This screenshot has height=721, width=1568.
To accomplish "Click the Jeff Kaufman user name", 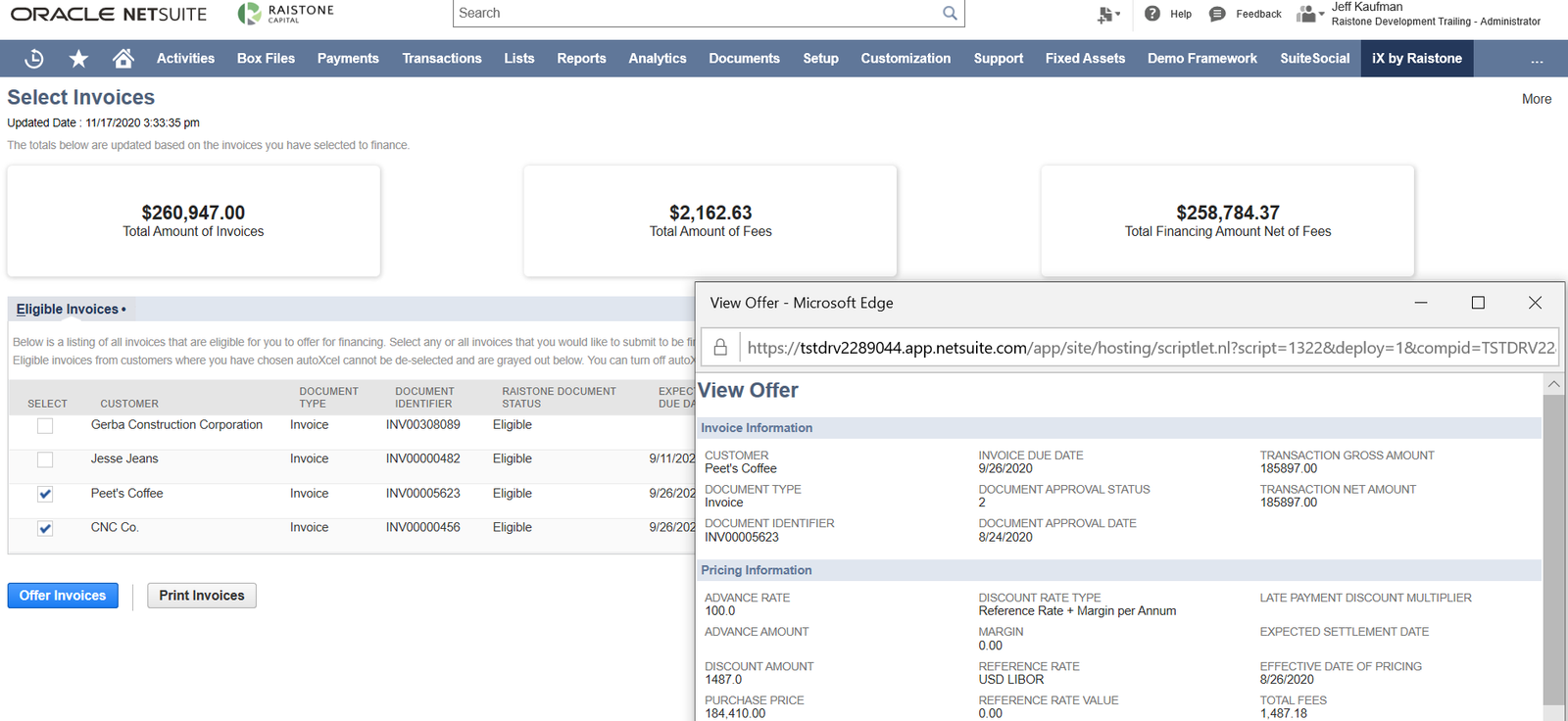I will coord(1366,7).
